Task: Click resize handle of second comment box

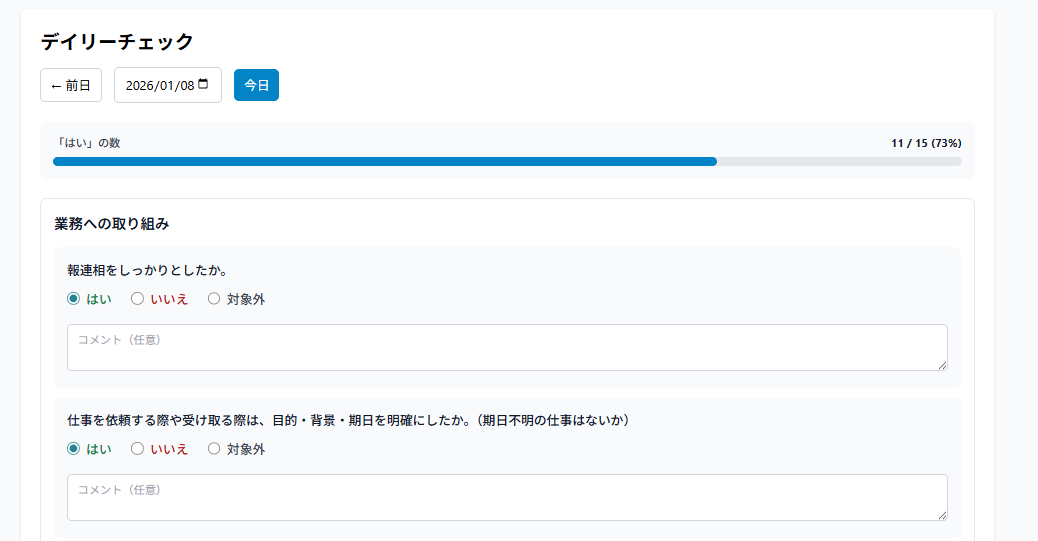Action: [942, 515]
